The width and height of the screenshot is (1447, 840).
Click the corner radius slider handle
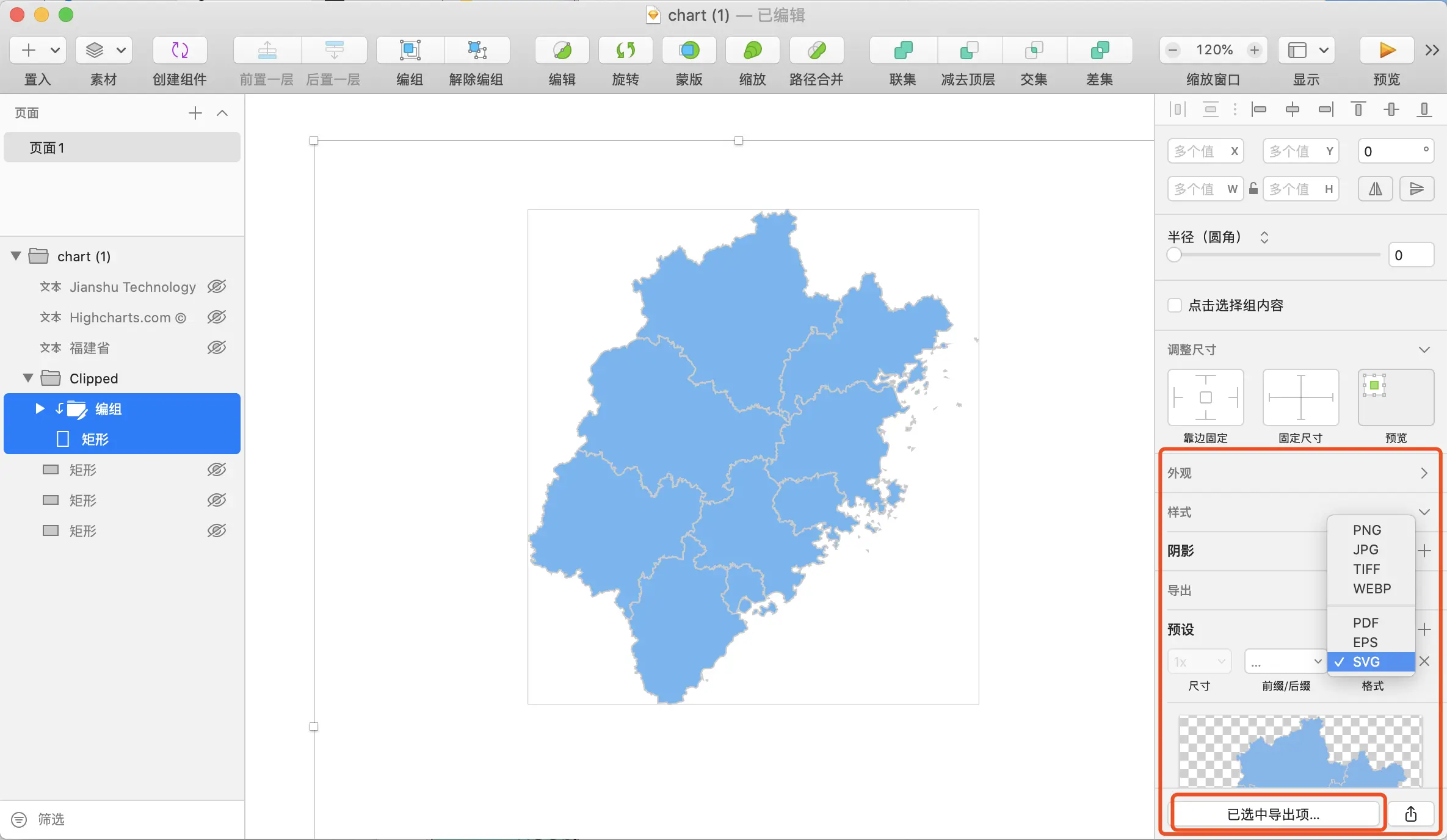[1174, 255]
